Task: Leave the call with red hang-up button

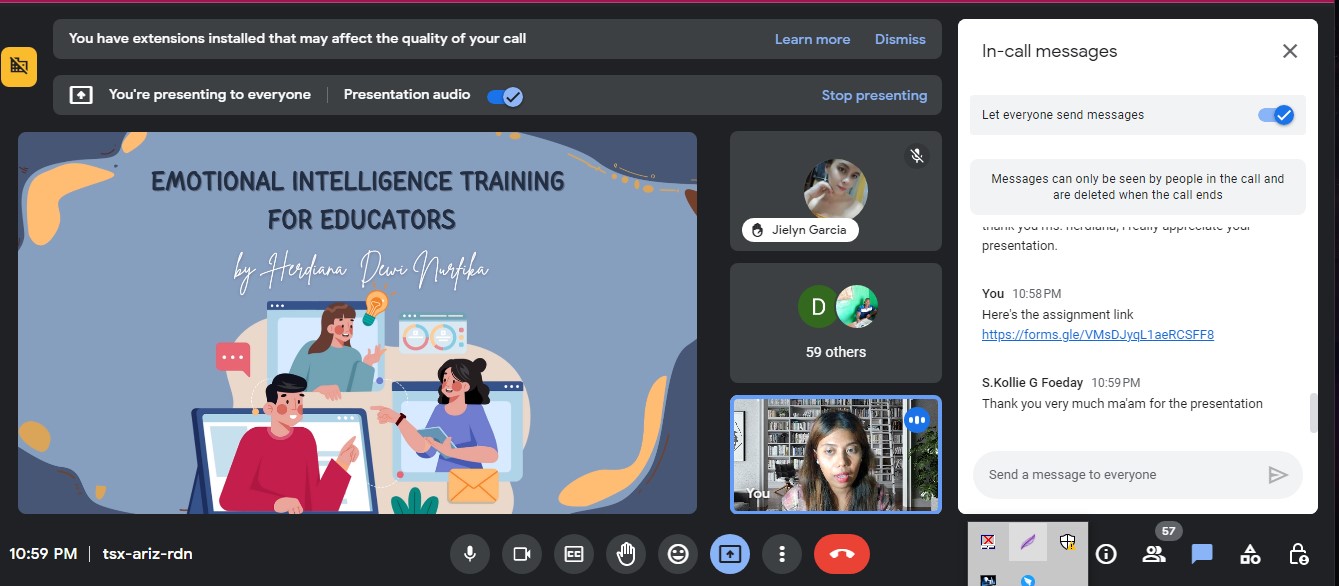Action: point(841,554)
